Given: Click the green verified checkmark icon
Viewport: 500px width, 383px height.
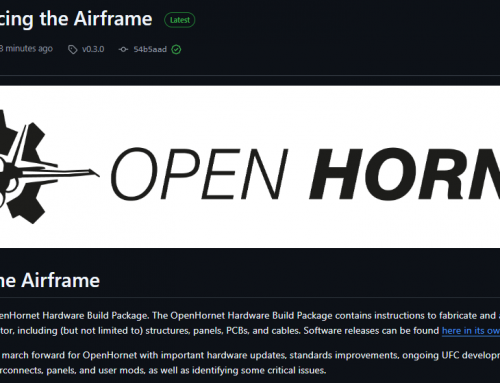Looking at the screenshot, I should 176,50.
